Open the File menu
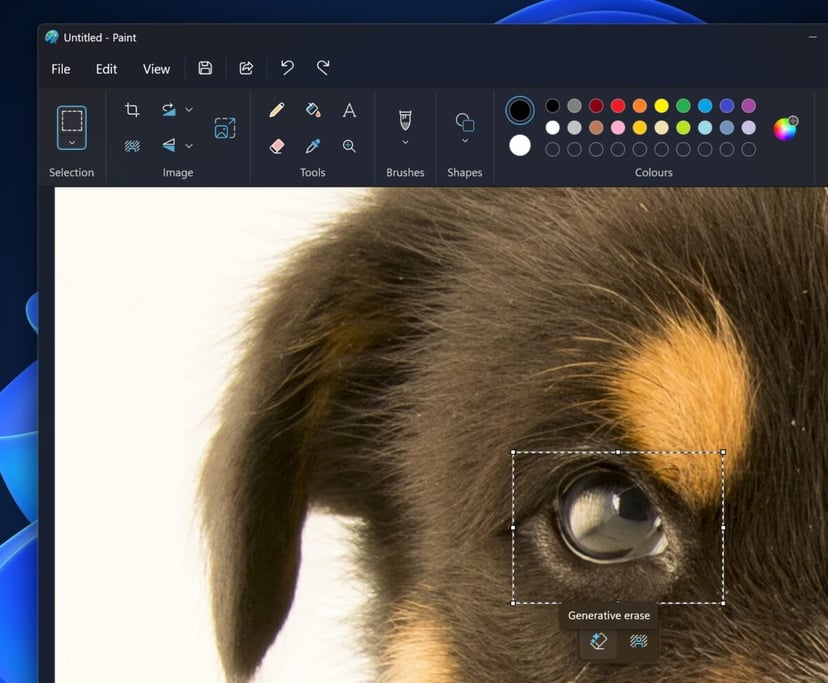Screen dimensions: 828x683 [x=60, y=69]
